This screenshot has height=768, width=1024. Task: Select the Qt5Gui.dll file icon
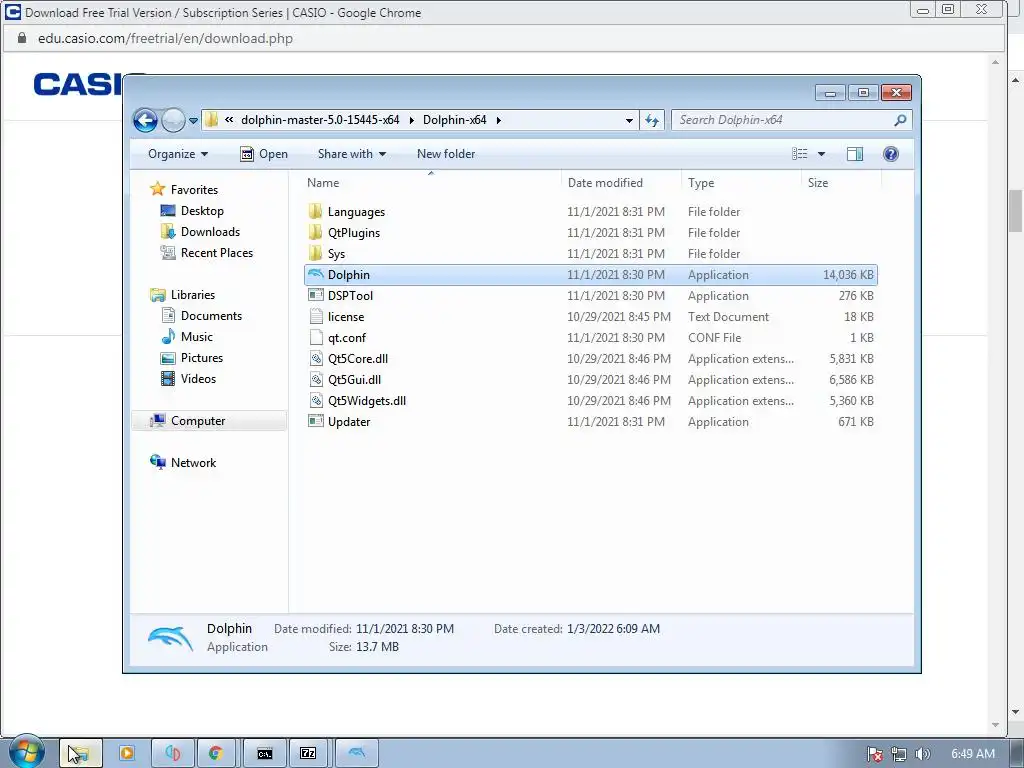315,379
